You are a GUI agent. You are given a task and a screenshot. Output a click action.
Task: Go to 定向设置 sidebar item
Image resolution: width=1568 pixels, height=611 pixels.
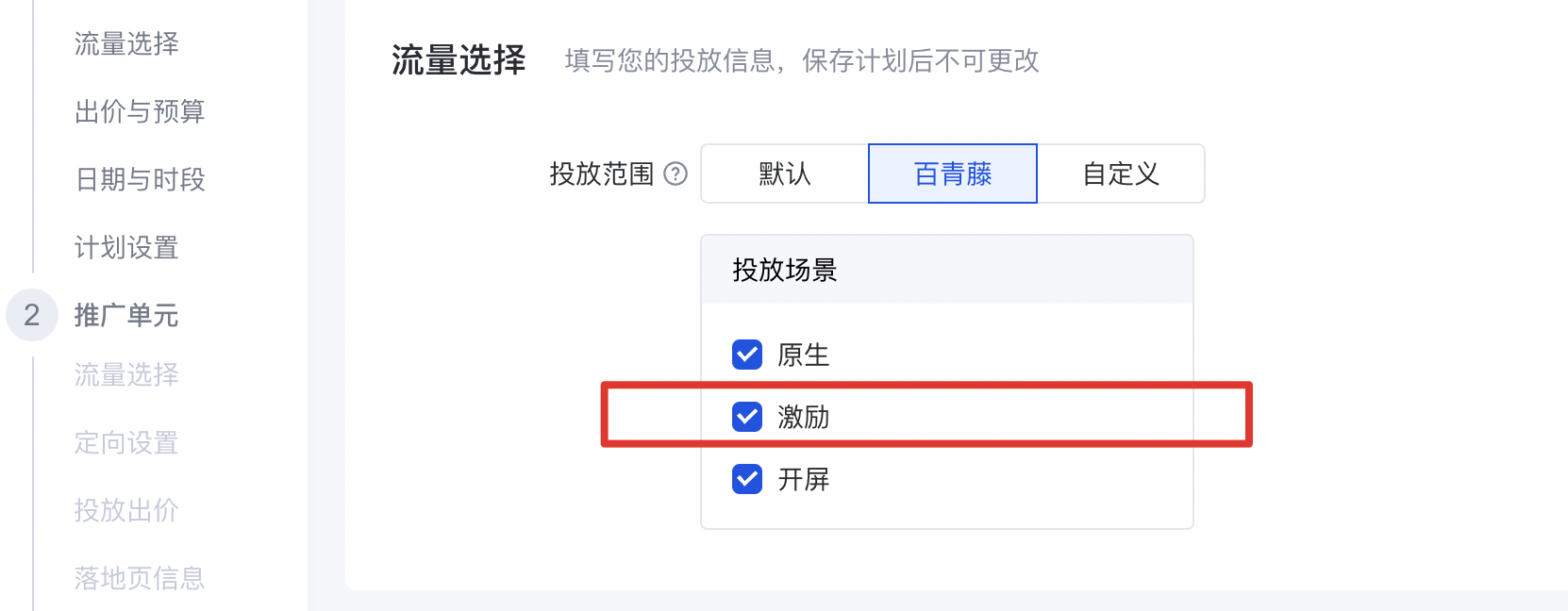click(126, 442)
